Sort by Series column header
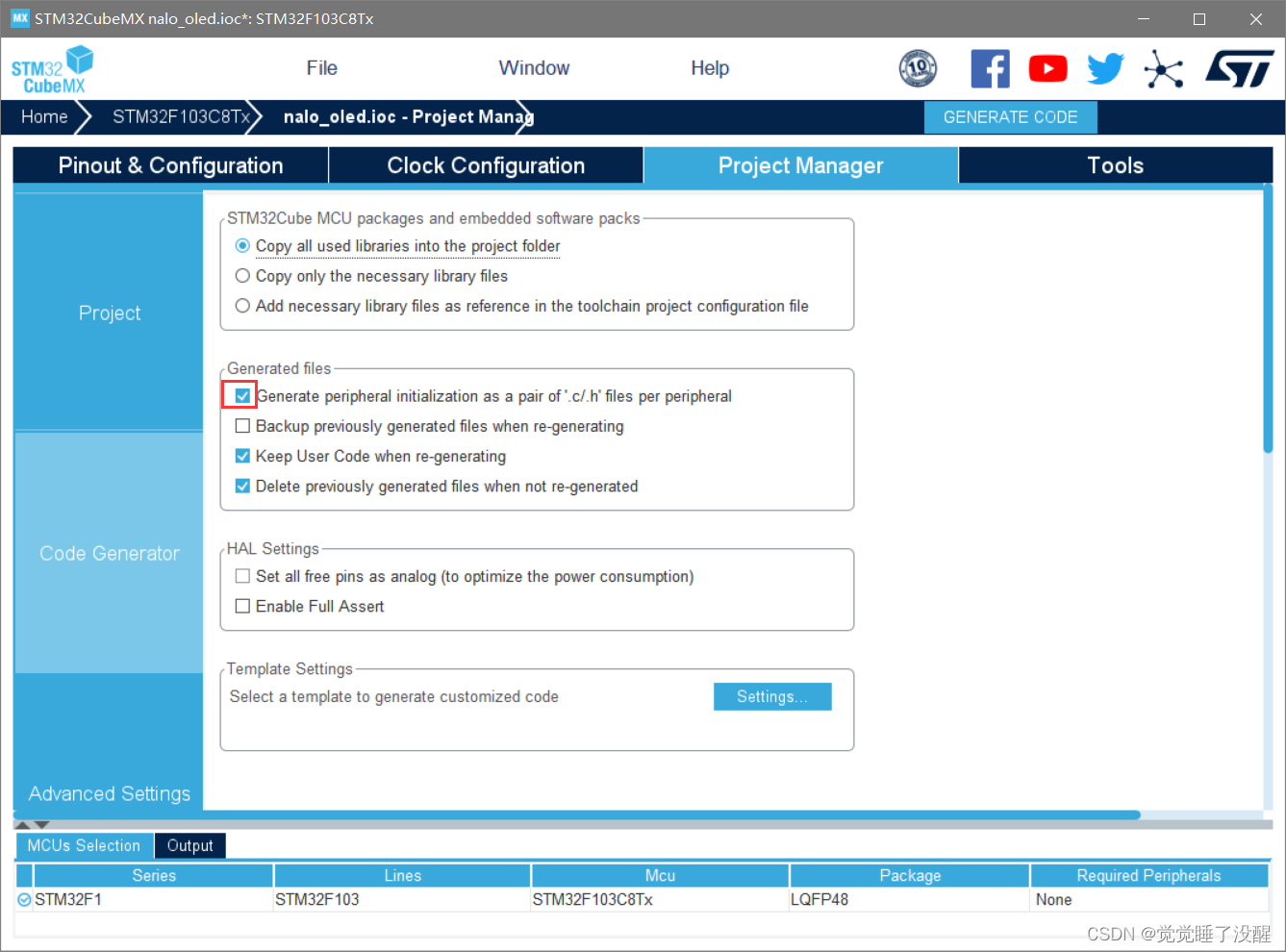The width and height of the screenshot is (1286, 952). [x=154, y=875]
